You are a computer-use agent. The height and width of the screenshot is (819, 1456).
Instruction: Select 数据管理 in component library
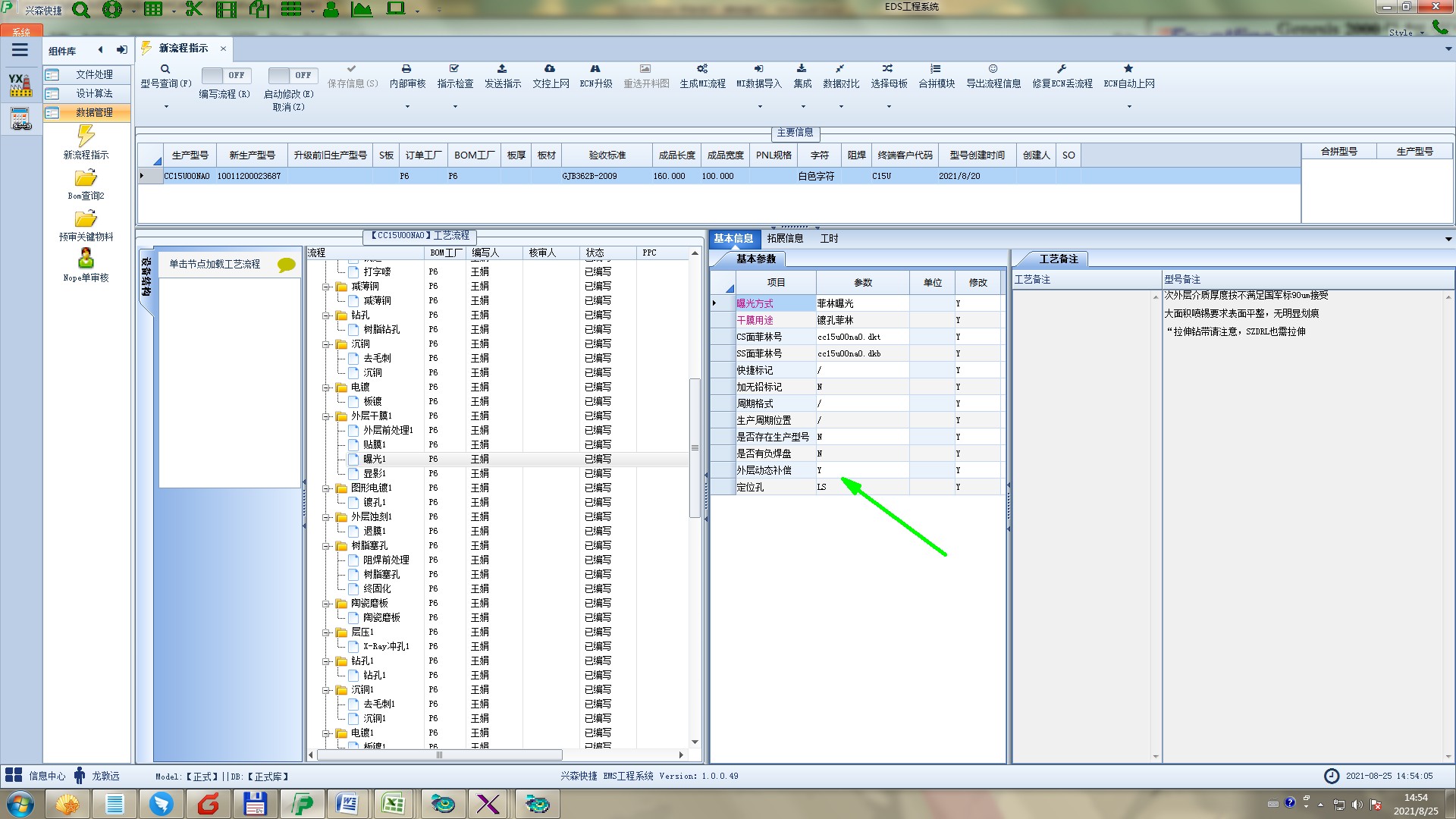point(94,112)
